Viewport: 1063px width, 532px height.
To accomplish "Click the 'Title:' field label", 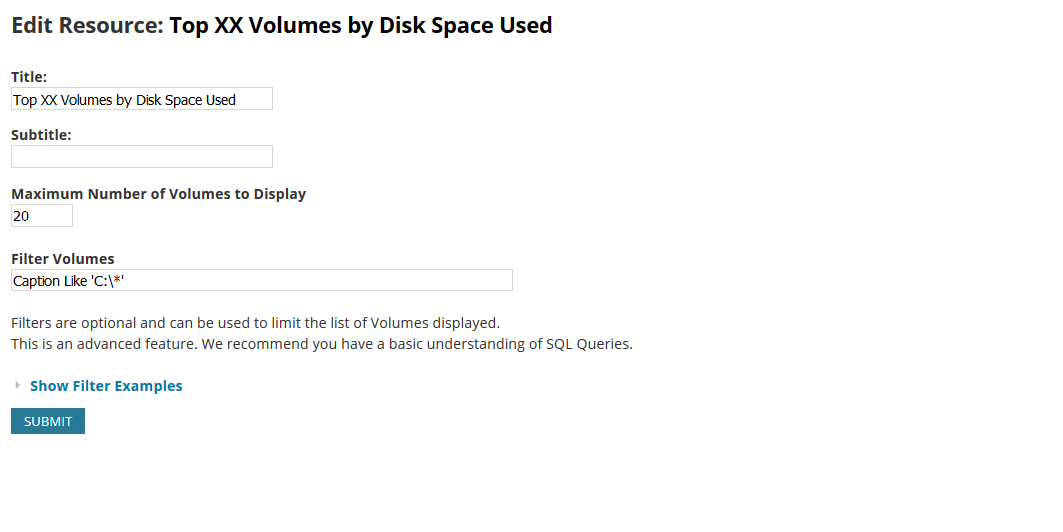I will click(x=29, y=76).
